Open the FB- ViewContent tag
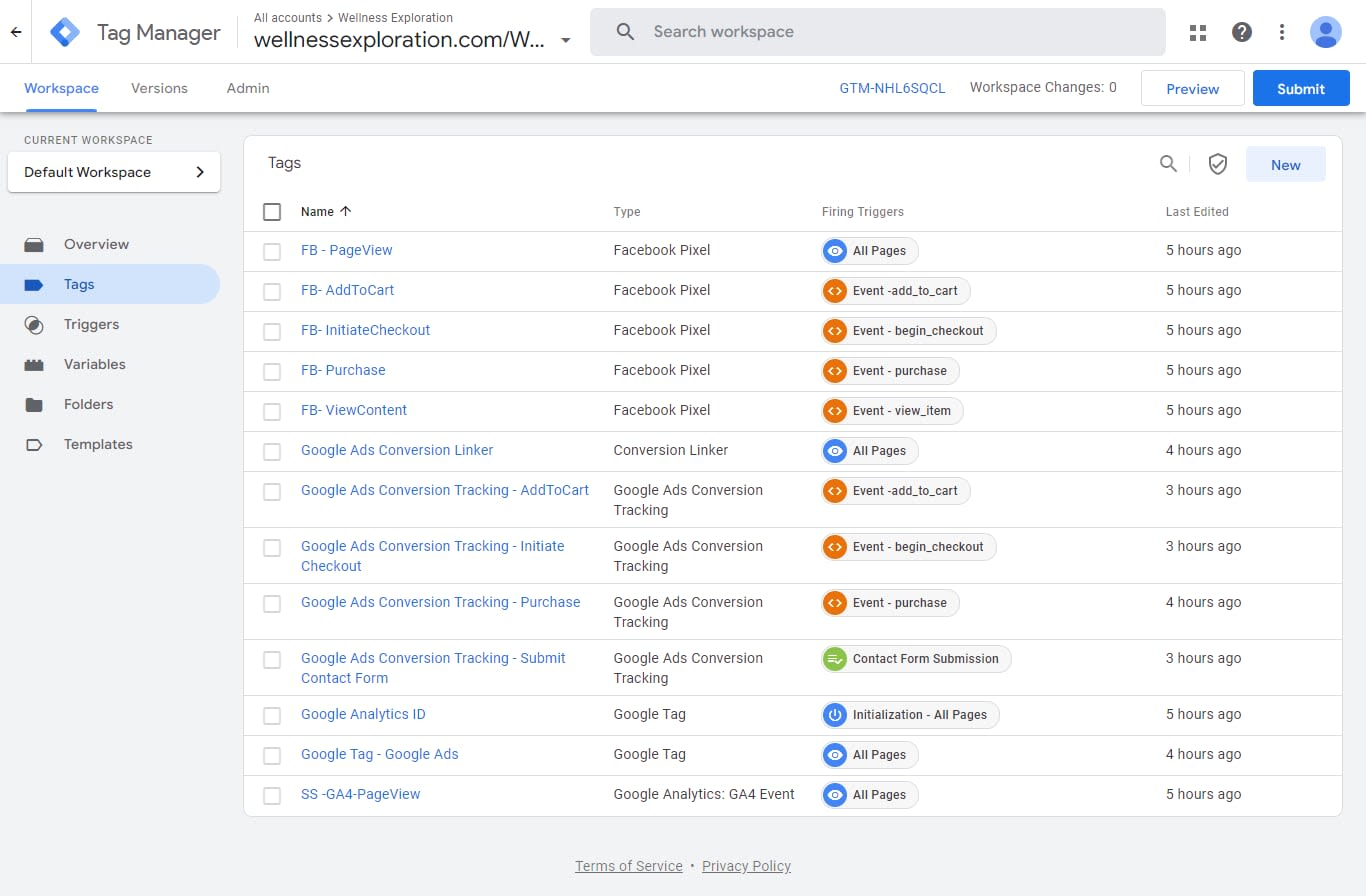The height and width of the screenshot is (896, 1366). coord(354,410)
